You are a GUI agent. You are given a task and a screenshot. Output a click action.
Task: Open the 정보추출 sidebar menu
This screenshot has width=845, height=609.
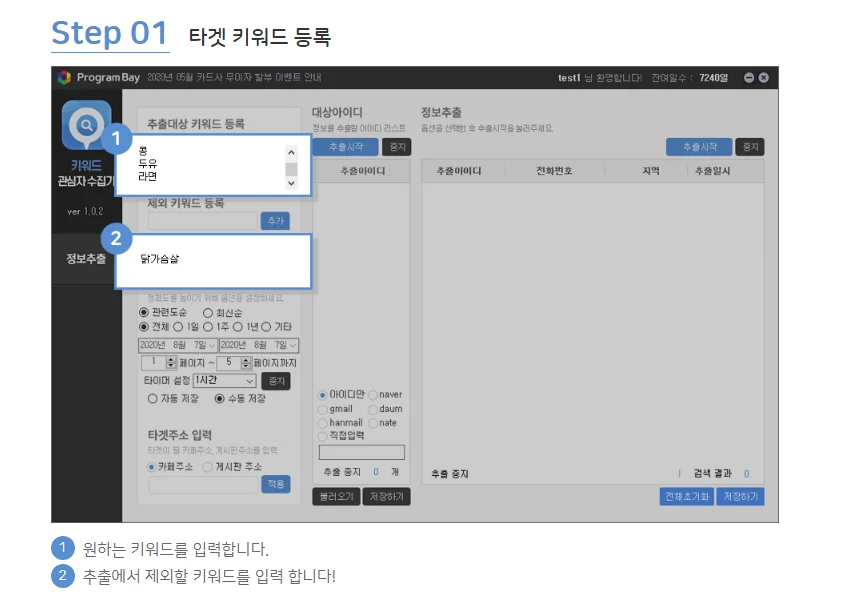click(x=86, y=259)
